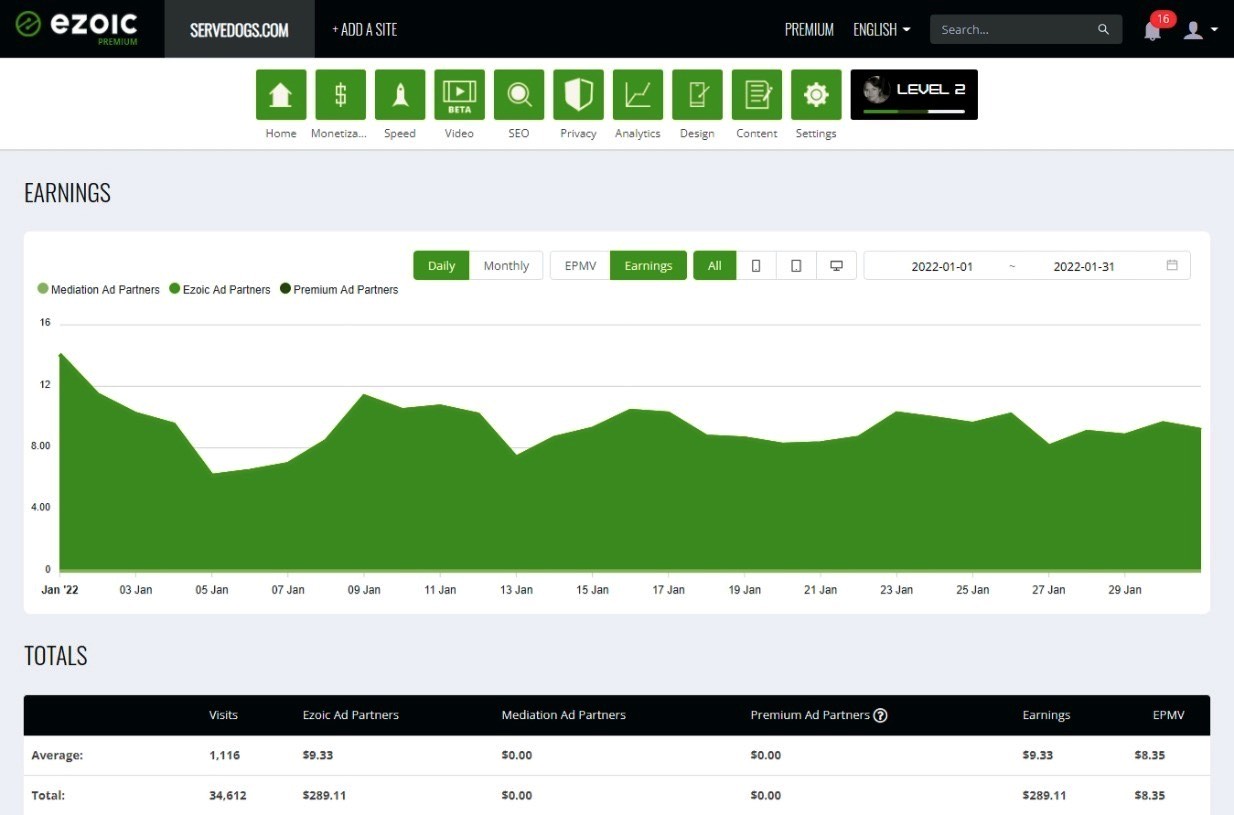Open the PREMIUM link in header
Image resolution: width=1234 pixels, height=815 pixels.
click(x=809, y=30)
